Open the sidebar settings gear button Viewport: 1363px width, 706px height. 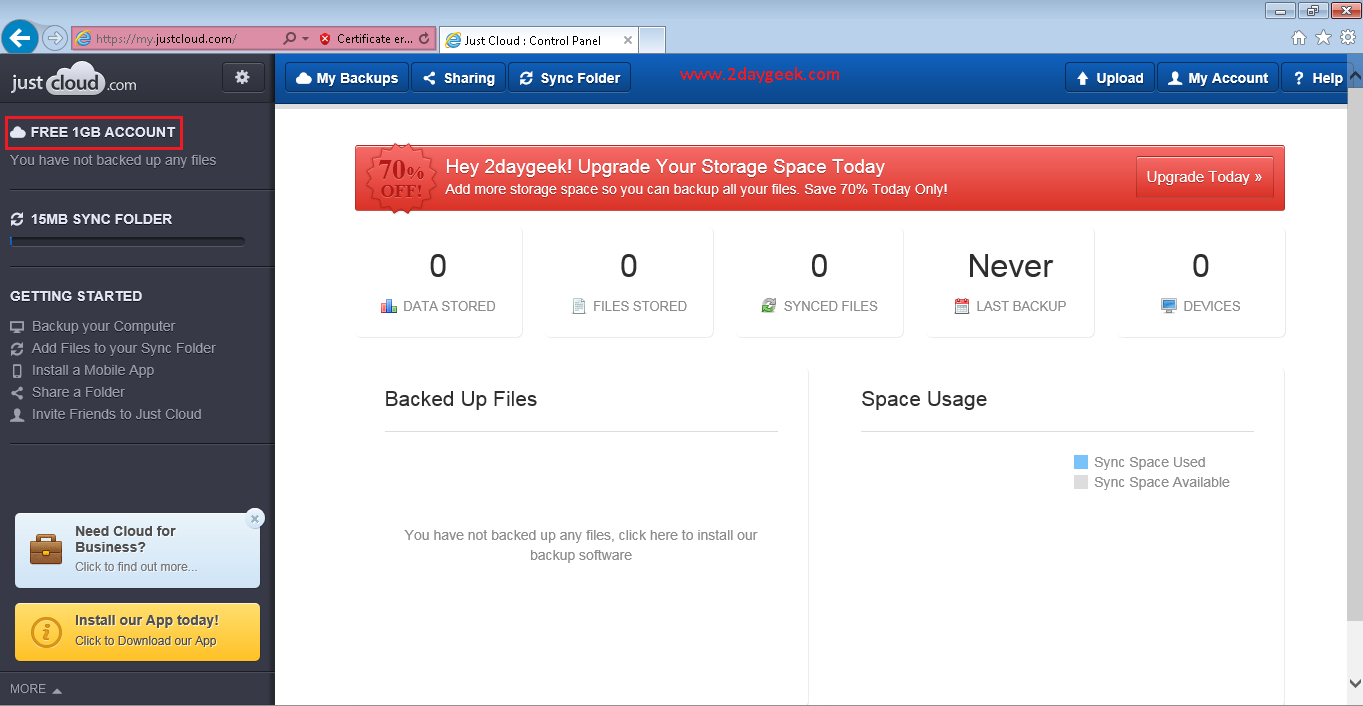[243, 77]
